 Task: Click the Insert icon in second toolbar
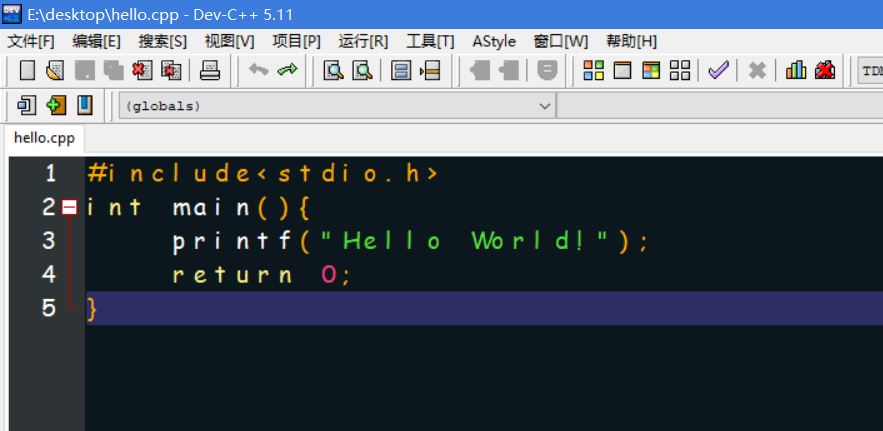26,105
